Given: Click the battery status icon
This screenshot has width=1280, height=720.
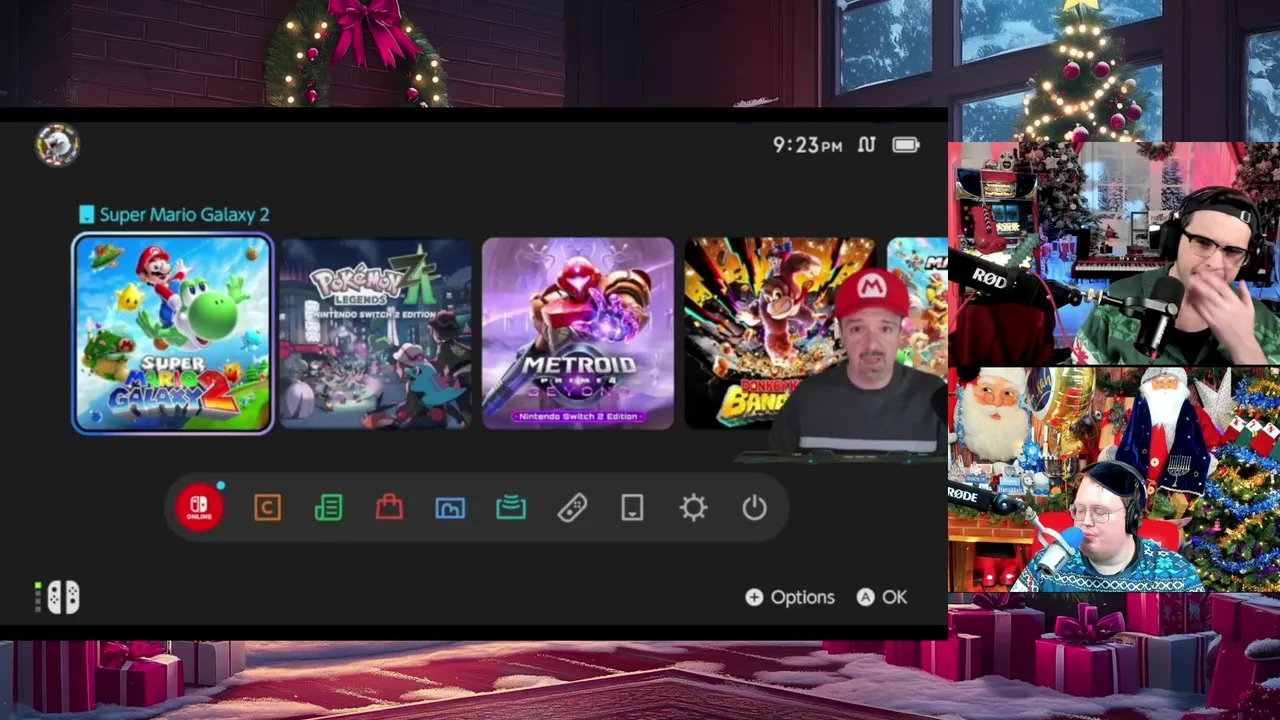Looking at the screenshot, I should (x=906, y=145).
